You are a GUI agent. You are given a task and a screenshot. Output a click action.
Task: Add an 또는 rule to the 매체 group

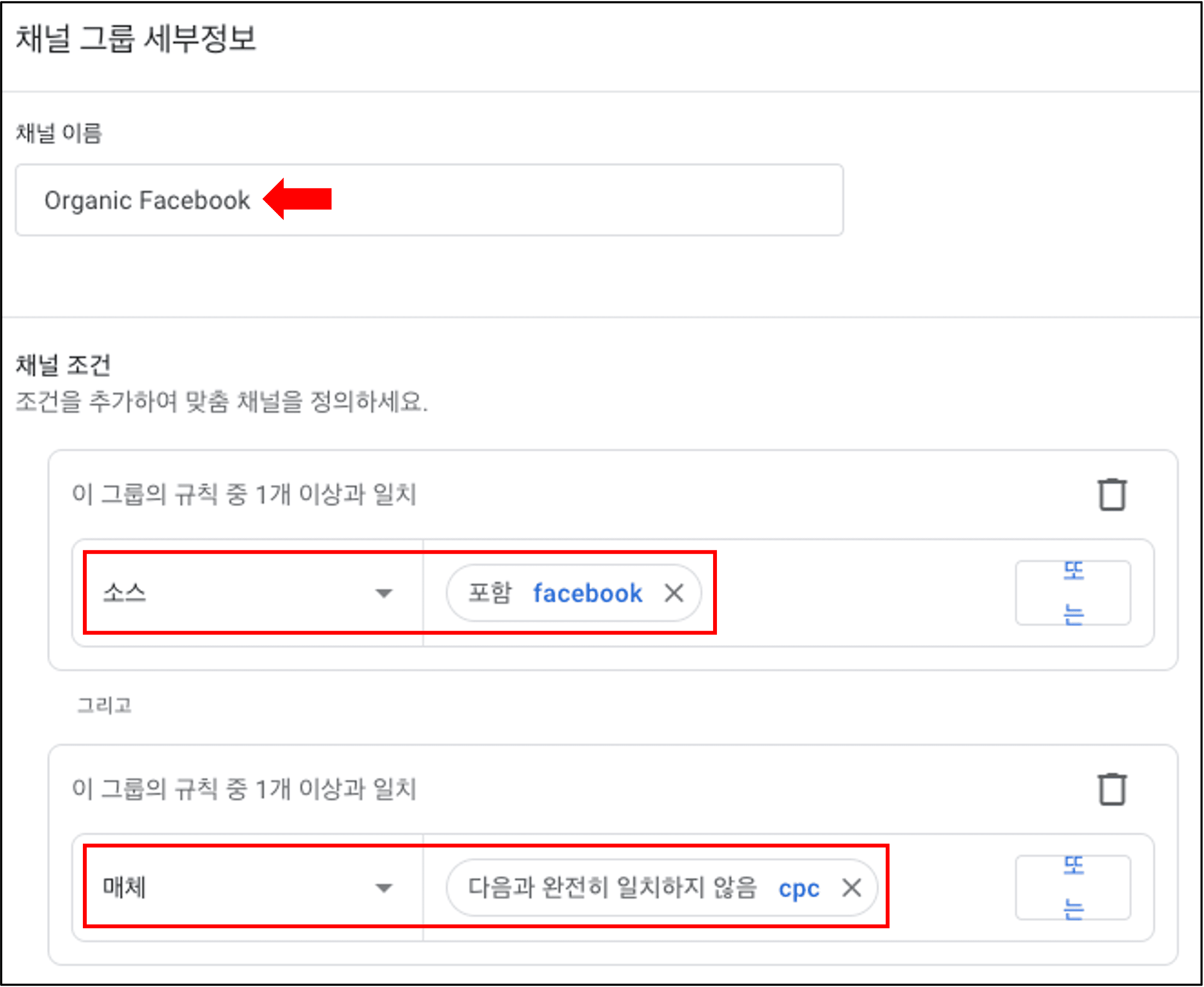(x=1073, y=887)
